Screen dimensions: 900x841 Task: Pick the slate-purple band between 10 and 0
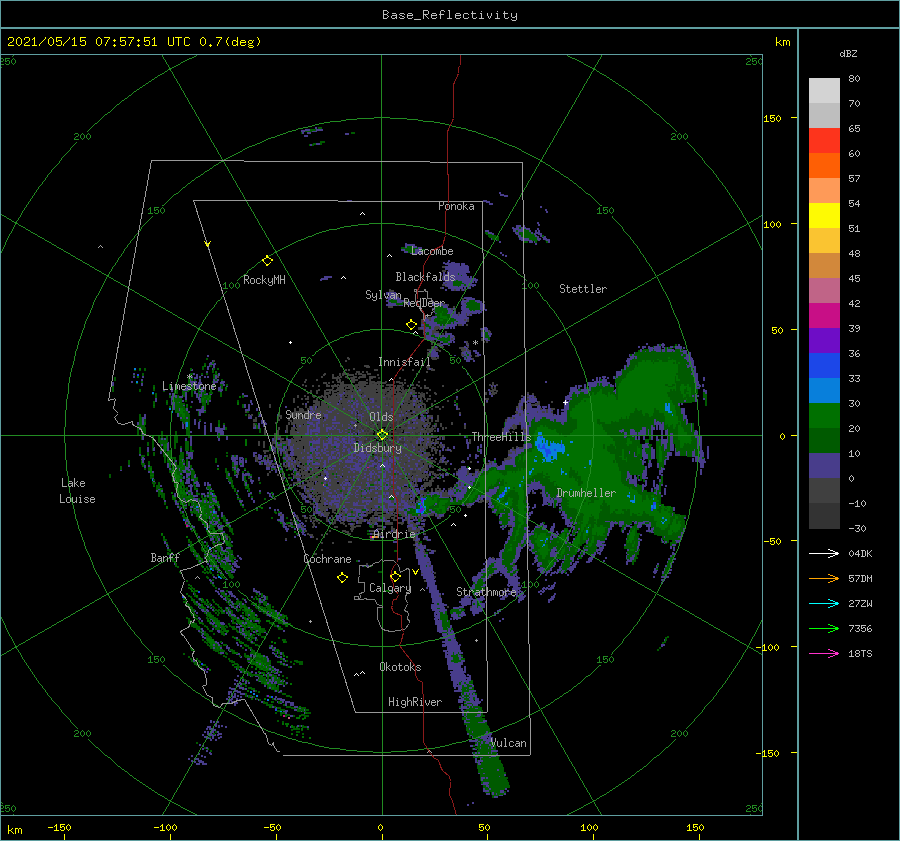pyautogui.click(x=824, y=466)
